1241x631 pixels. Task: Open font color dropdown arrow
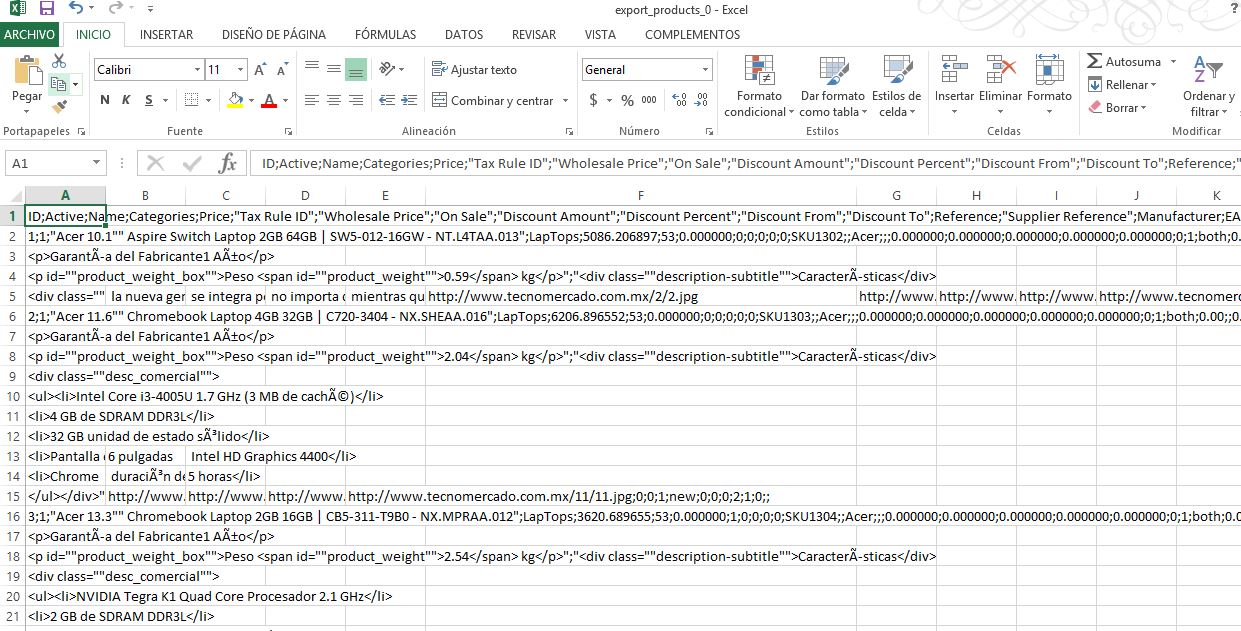tap(285, 100)
